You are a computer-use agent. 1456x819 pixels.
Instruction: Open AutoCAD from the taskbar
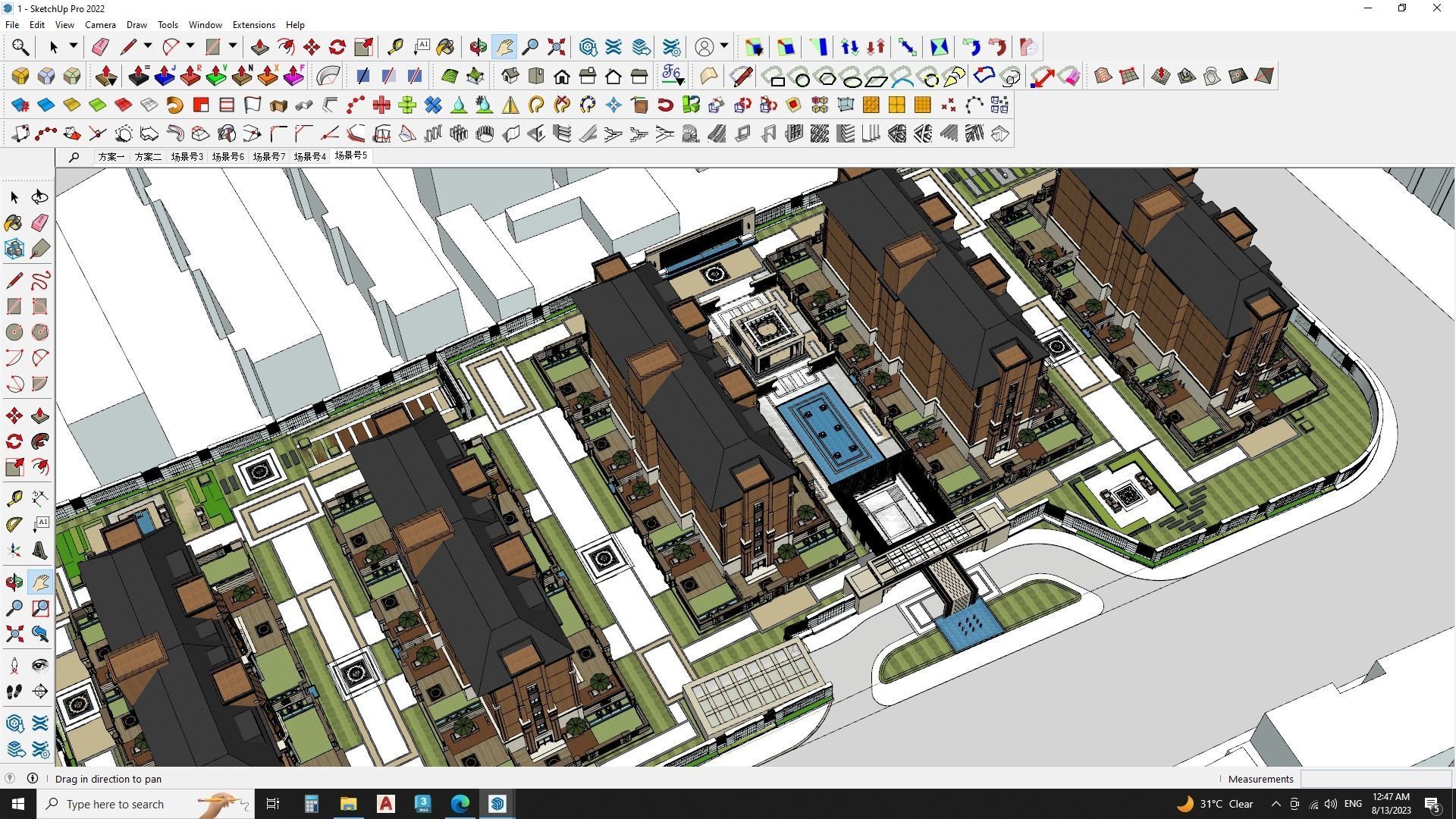pyautogui.click(x=386, y=804)
